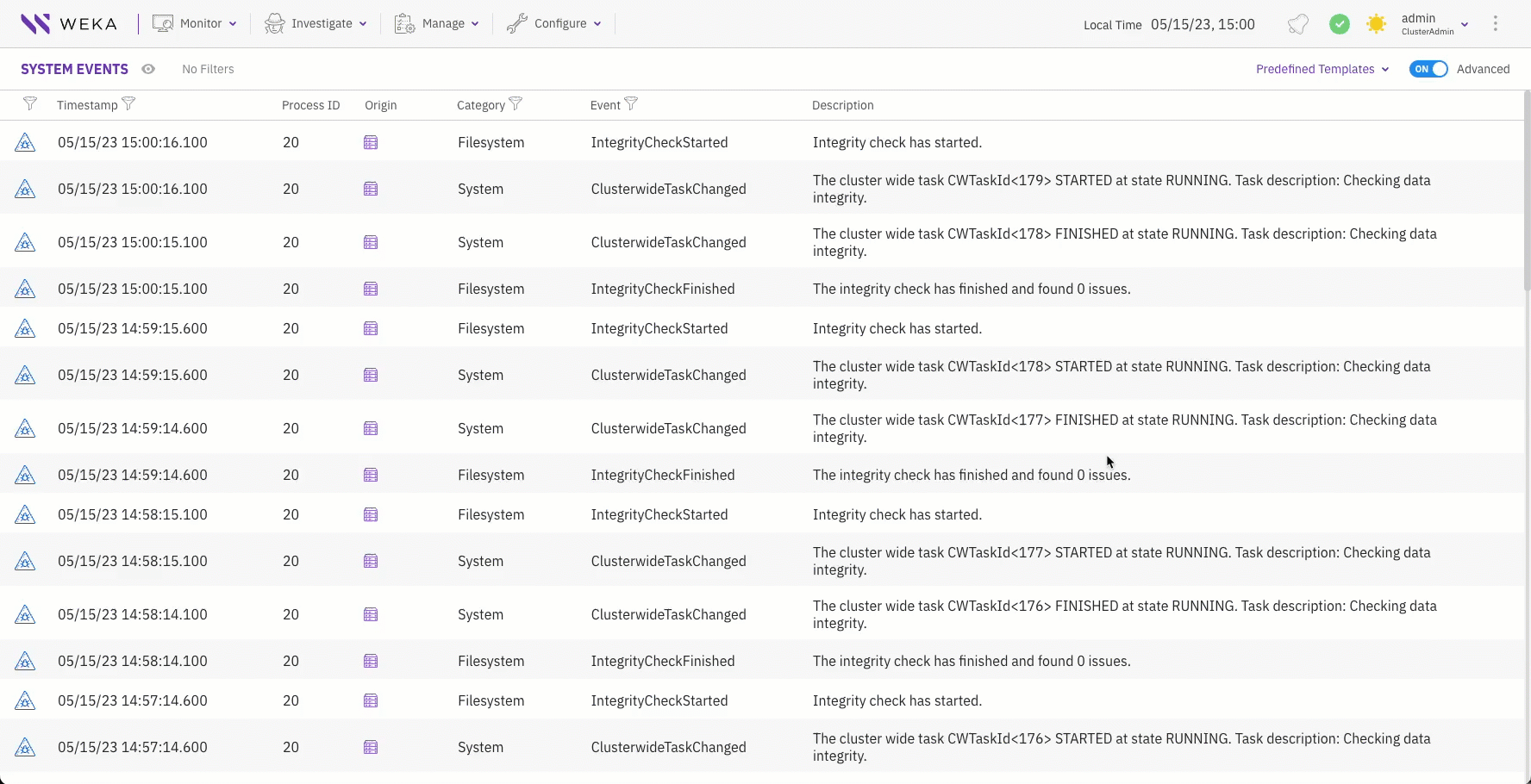Image resolution: width=1531 pixels, height=784 pixels.
Task: Click the Event column filter icon
Action: (631, 104)
